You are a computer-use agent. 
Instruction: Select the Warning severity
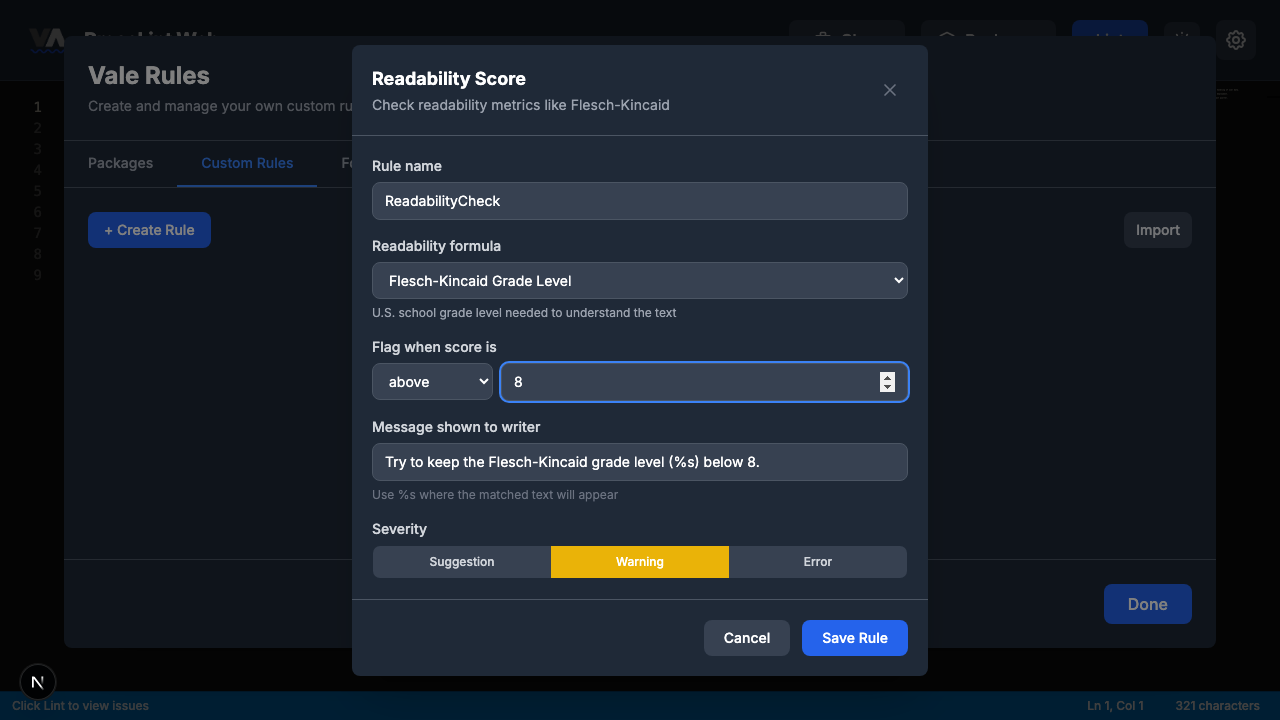pyautogui.click(x=639, y=561)
